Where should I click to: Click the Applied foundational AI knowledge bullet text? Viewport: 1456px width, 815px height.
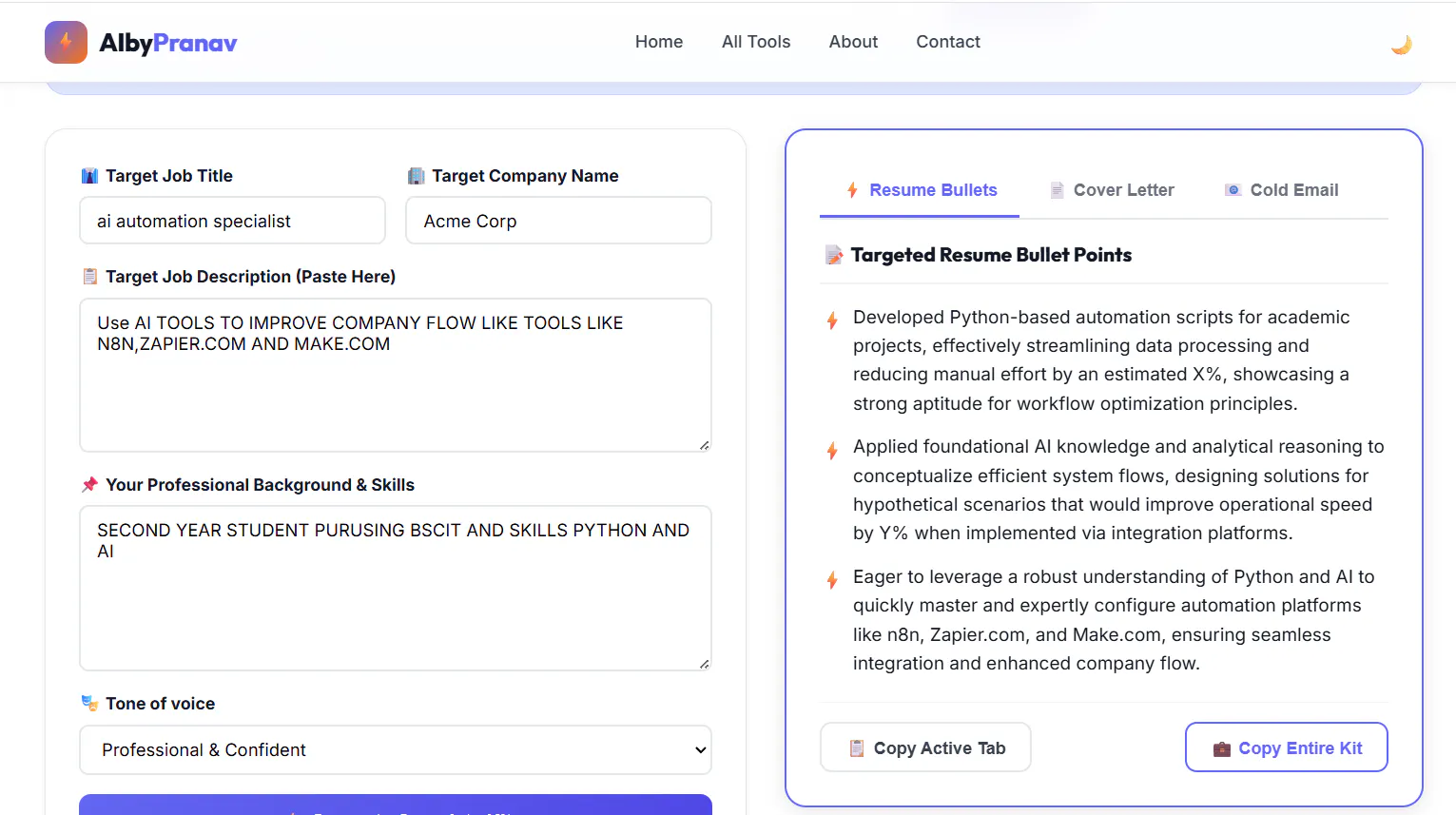[x=1118, y=490]
